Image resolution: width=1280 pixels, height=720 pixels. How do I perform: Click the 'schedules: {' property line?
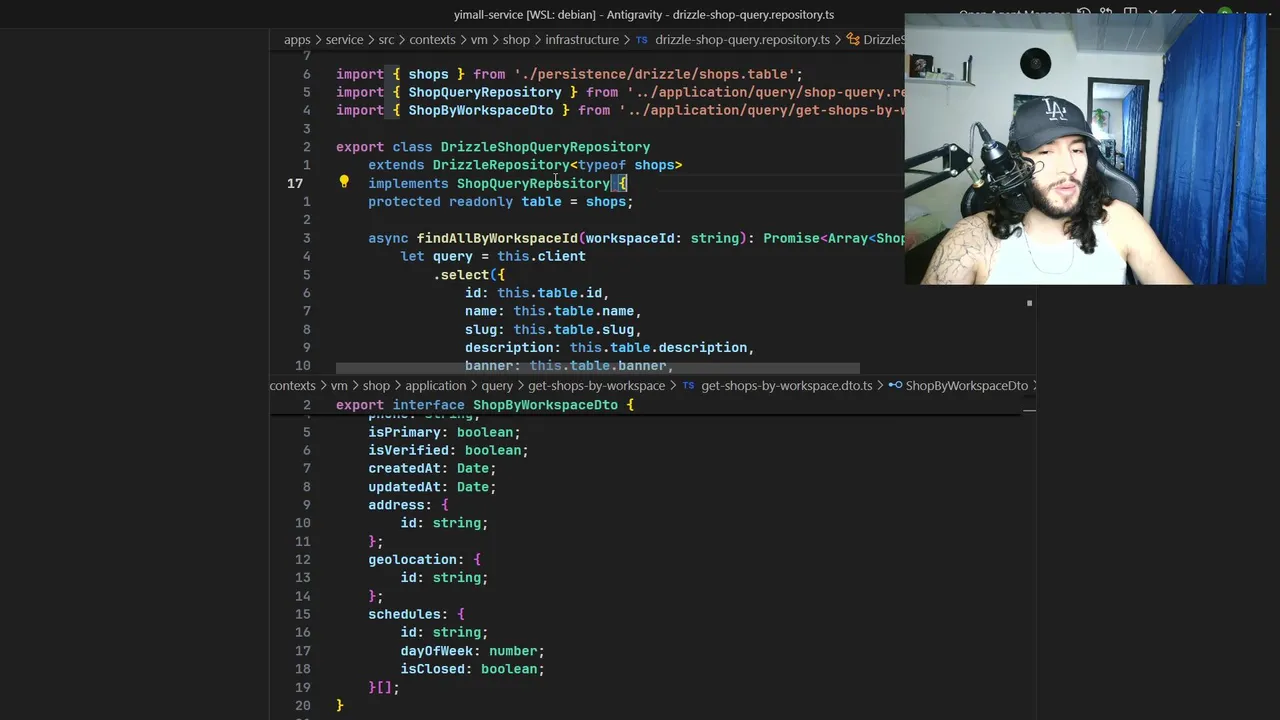(416, 614)
